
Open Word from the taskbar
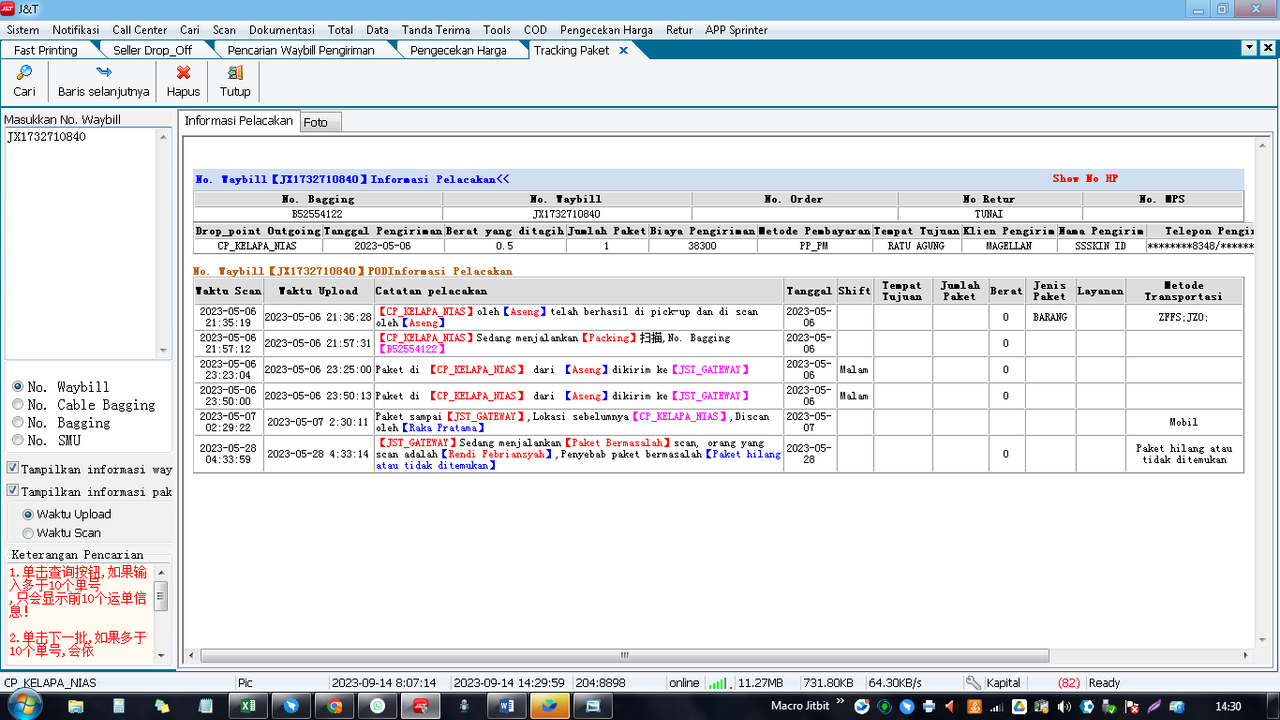(x=506, y=706)
